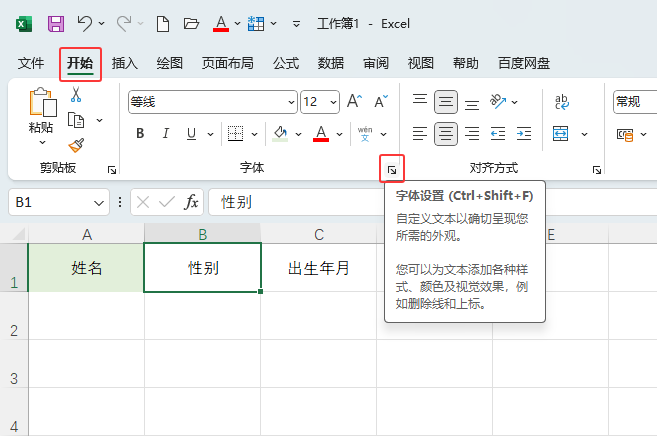Open the 帮助 tab

(x=466, y=63)
